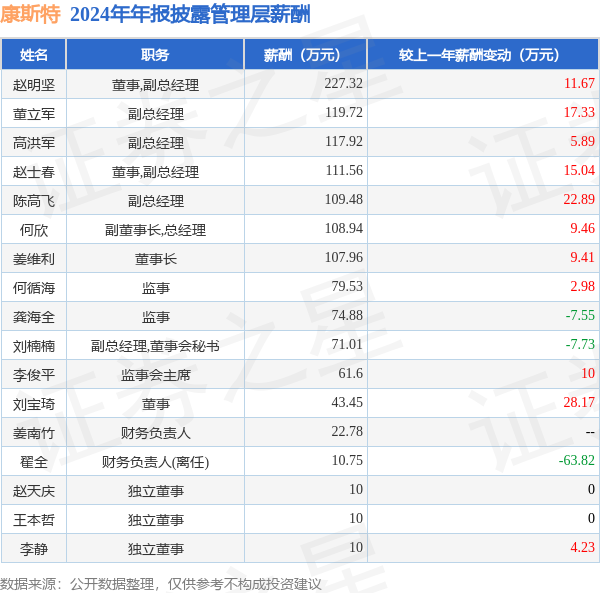Click the salary value 43.45
Image resolution: width=600 pixels, height=593 pixels.
347,402
